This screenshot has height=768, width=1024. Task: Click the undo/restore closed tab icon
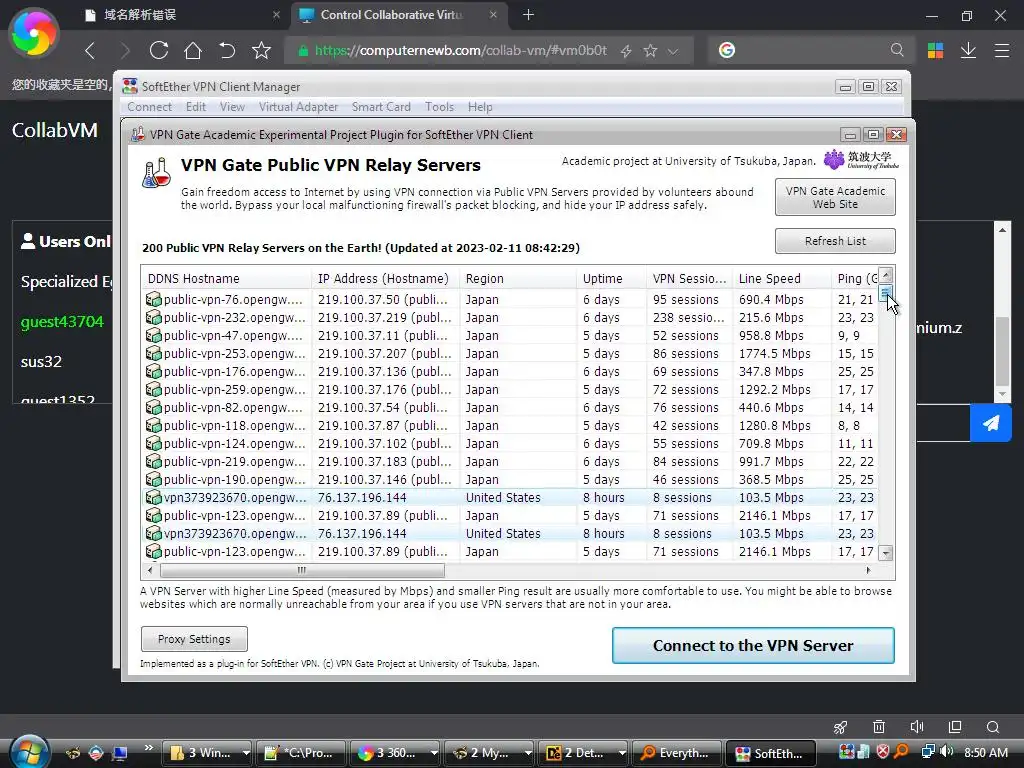pos(227,50)
